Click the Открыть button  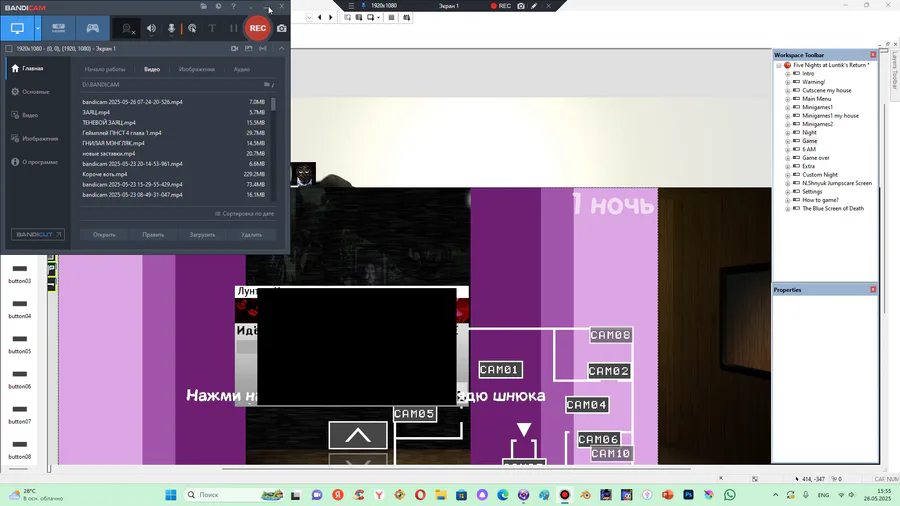(x=104, y=235)
